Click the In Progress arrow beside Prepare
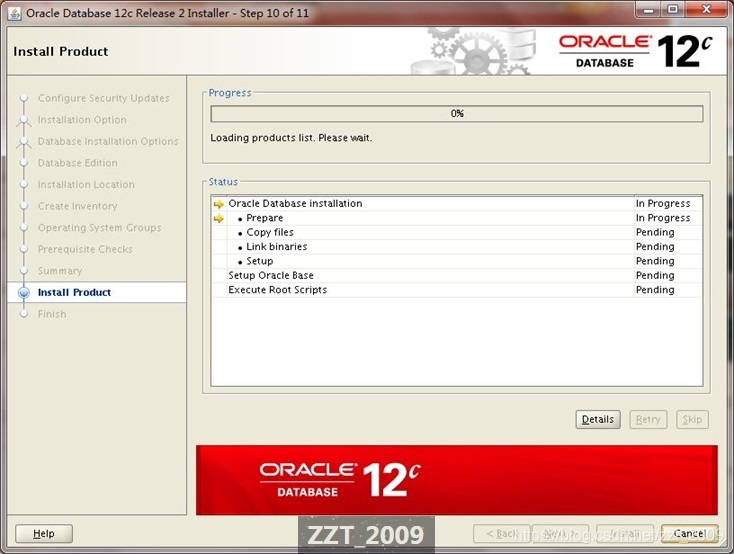 pyautogui.click(x=219, y=219)
